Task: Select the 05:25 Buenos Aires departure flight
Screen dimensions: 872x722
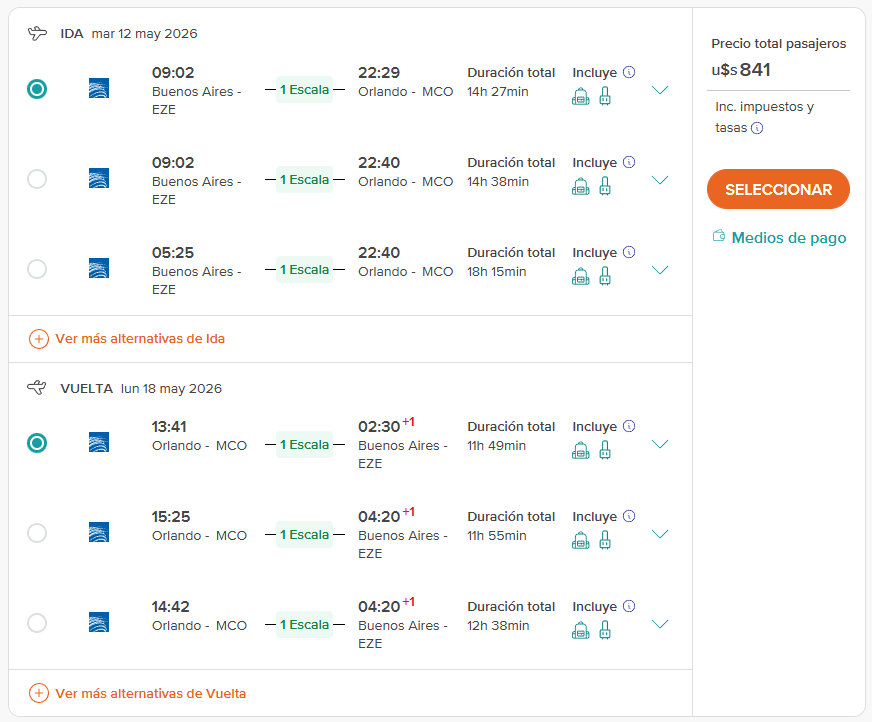Action: [x=37, y=269]
